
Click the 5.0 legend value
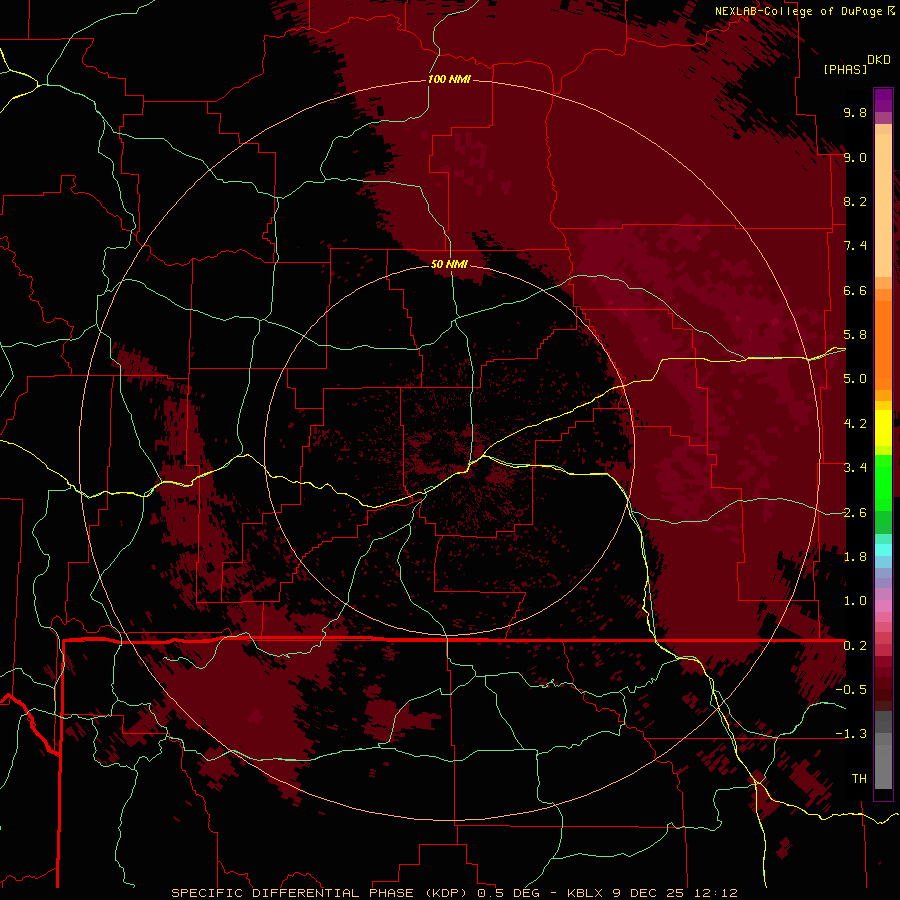pos(855,379)
